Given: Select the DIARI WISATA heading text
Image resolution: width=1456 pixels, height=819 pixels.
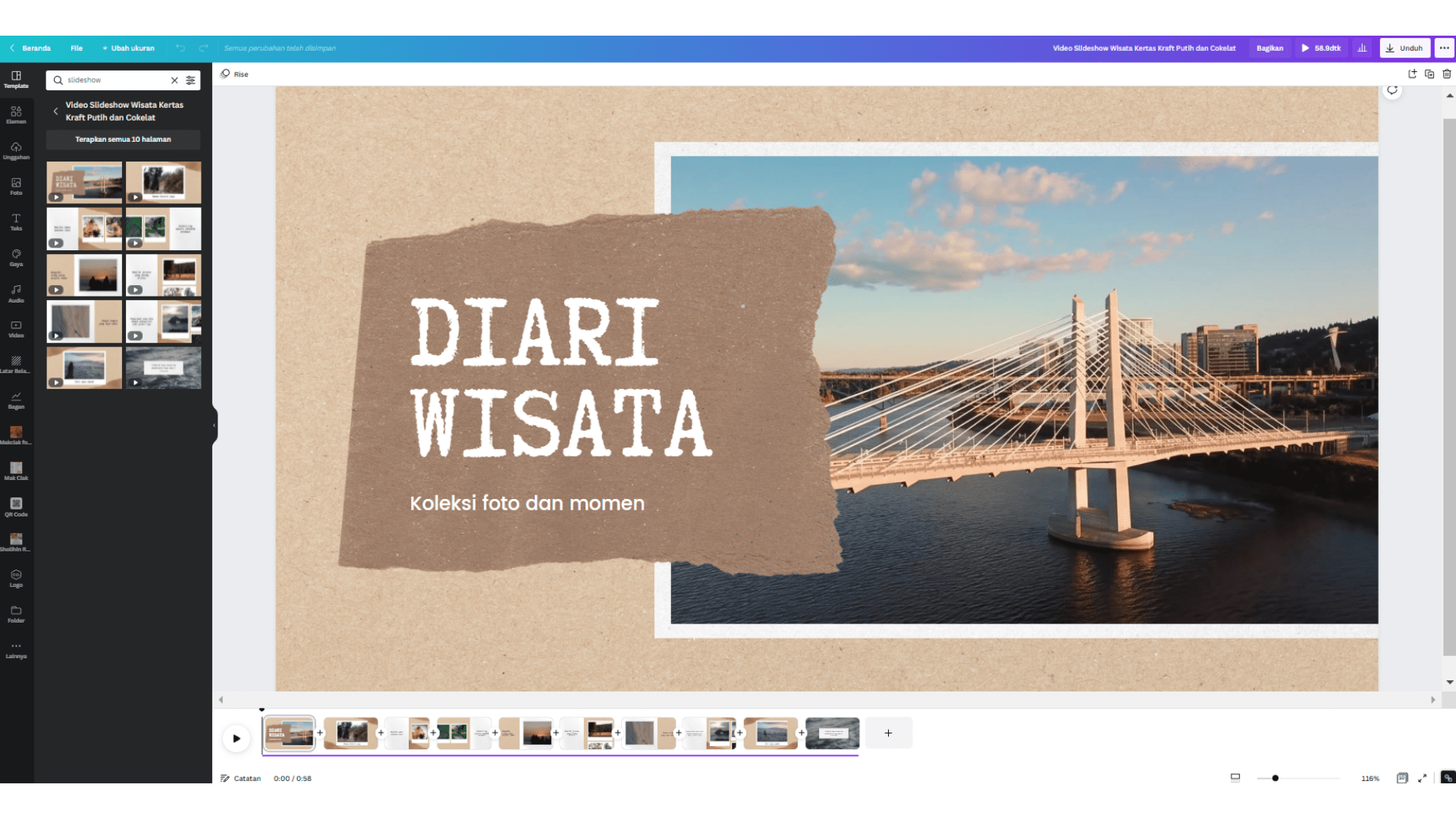Looking at the screenshot, I should (561, 378).
